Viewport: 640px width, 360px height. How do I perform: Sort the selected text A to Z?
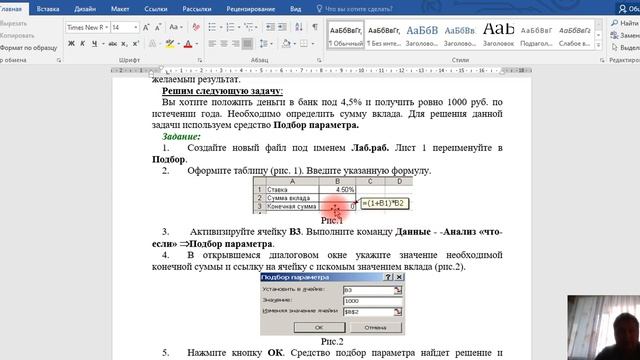point(299,27)
